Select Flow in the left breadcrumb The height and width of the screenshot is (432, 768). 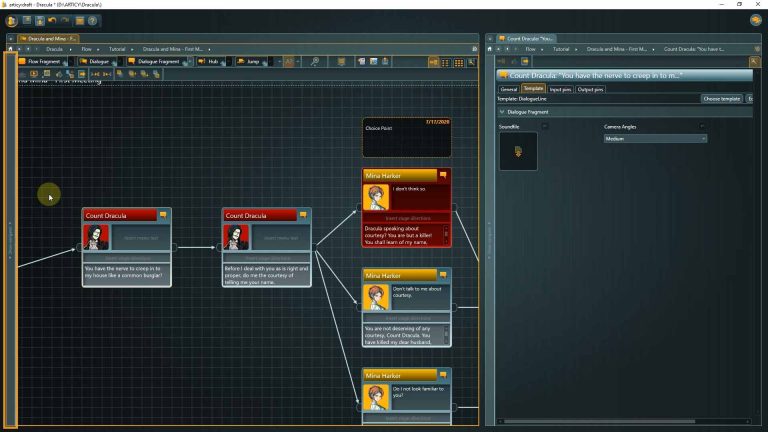click(x=86, y=49)
